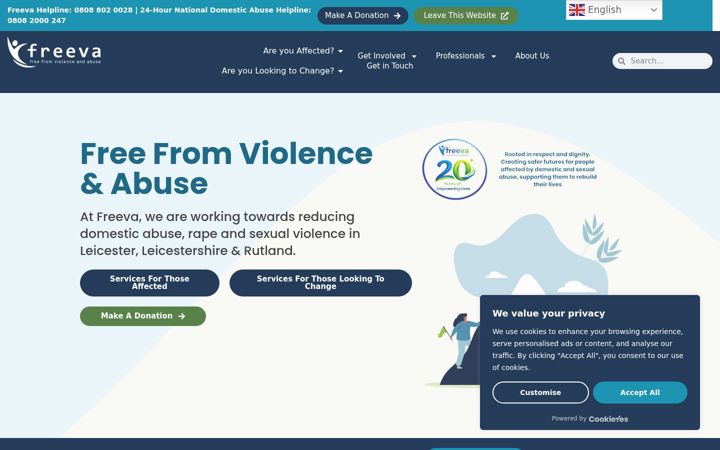Click the We use cookies paragraph

tap(588, 349)
